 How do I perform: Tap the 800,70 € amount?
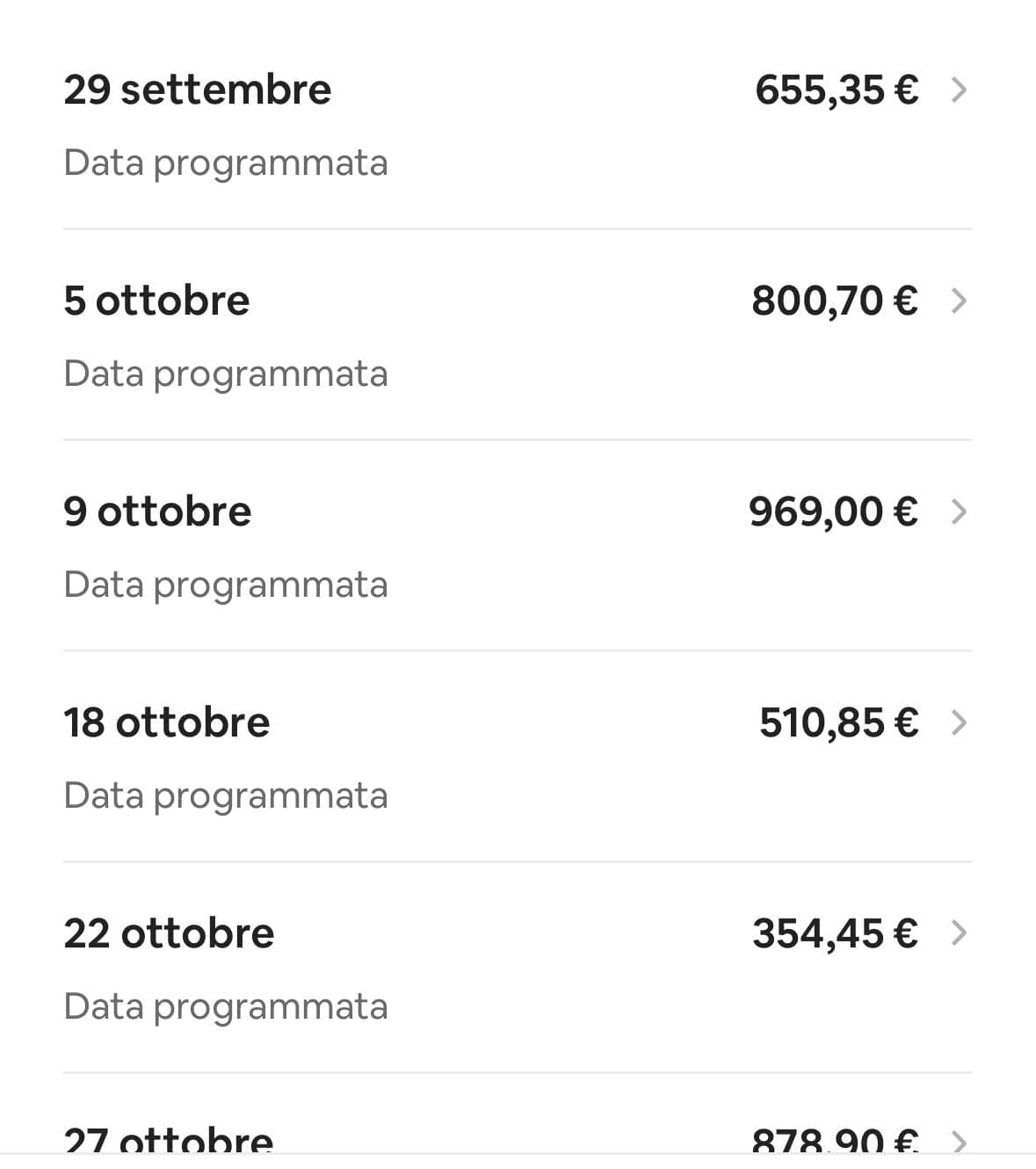(x=835, y=301)
